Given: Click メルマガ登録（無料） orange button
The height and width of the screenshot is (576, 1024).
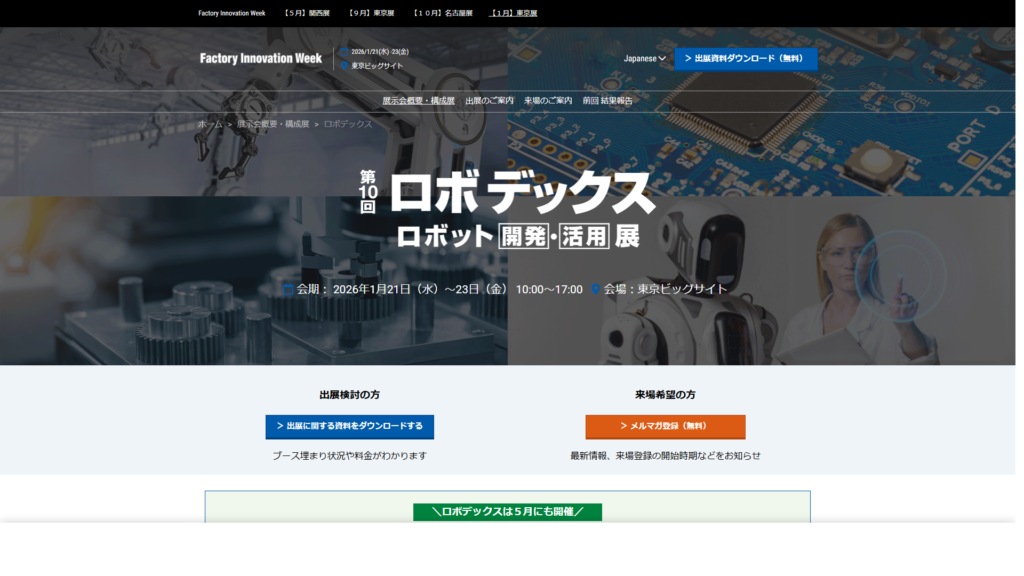Looking at the screenshot, I should 665,426.
